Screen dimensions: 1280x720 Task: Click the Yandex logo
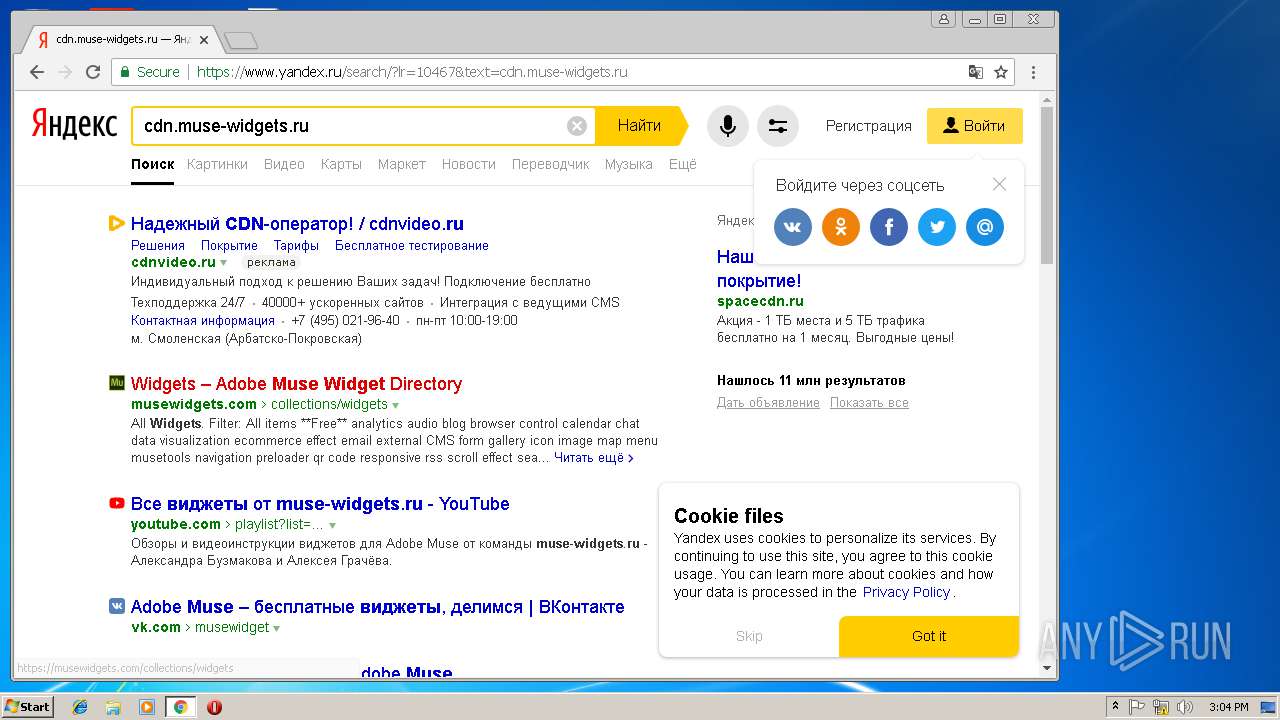[74, 125]
